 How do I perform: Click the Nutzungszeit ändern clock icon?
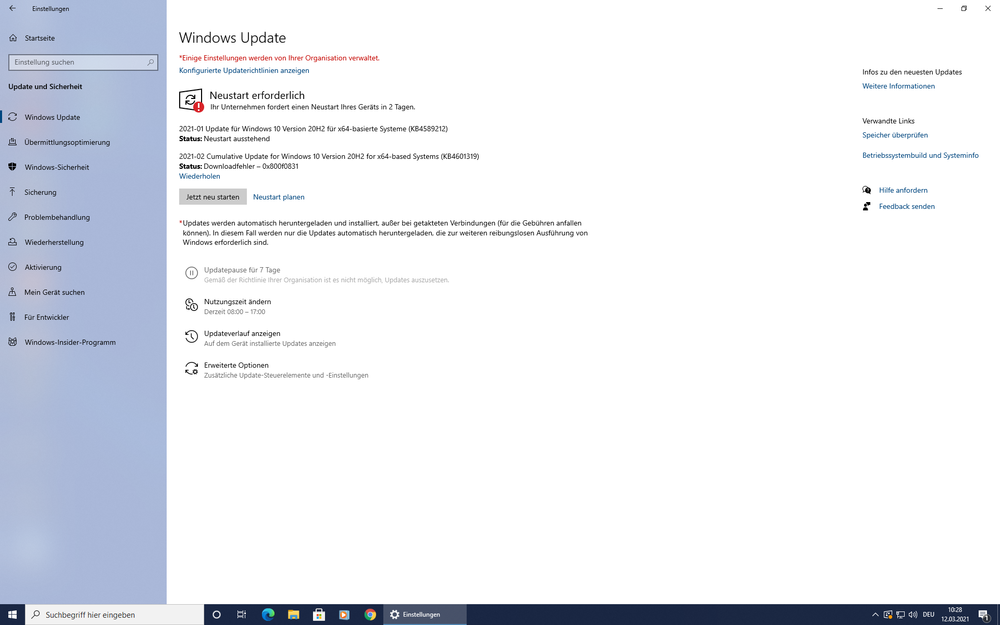[x=191, y=305]
